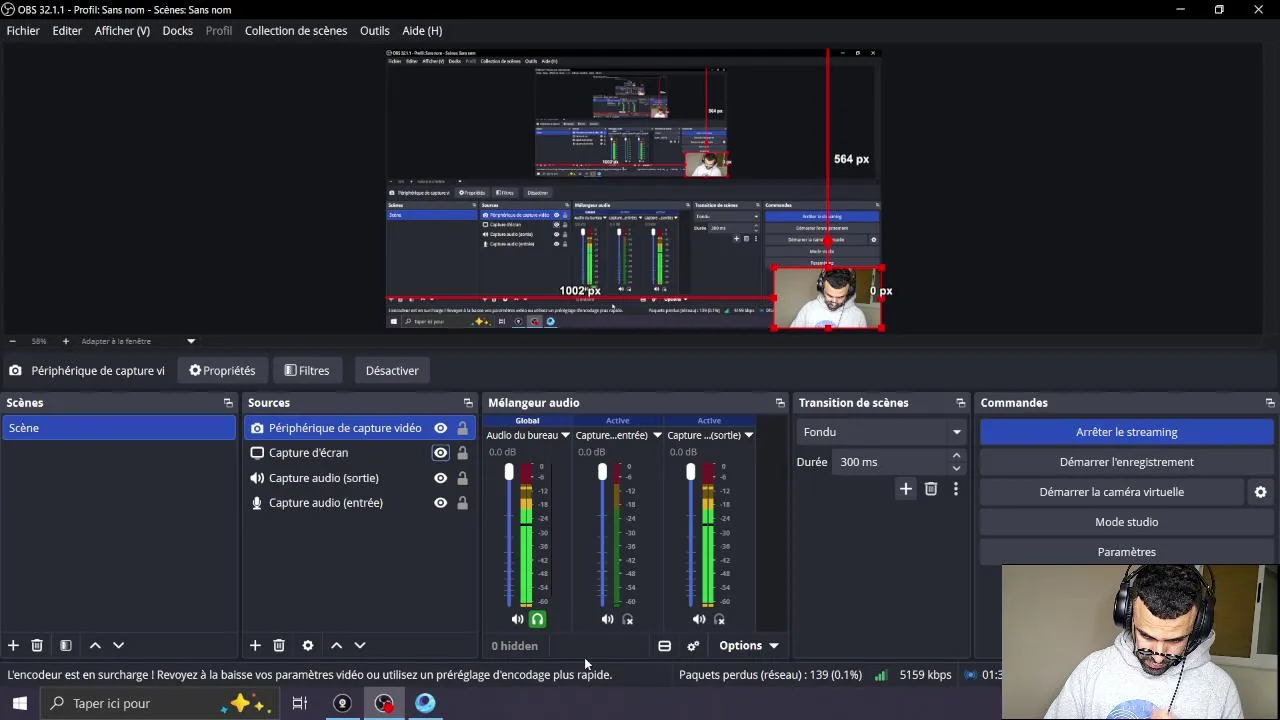Move the selected source up
Viewport: 1280px width, 720px height.
[x=337, y=646]
